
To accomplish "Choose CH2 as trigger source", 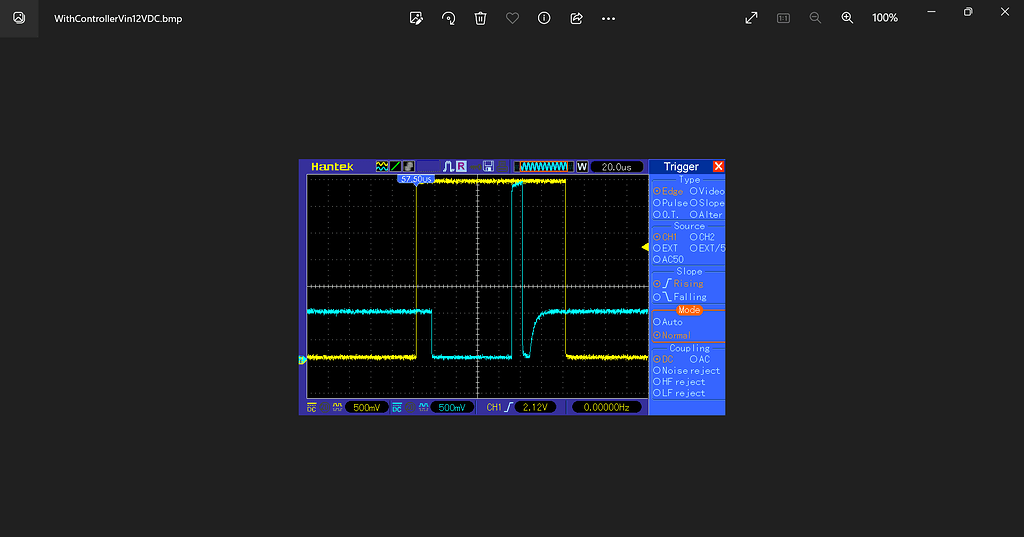I will click(703, 237).
